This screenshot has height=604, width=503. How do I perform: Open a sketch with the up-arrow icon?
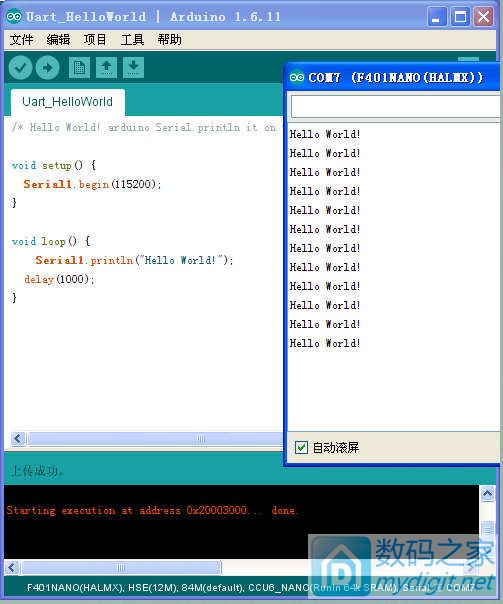[x=106, y=67]
